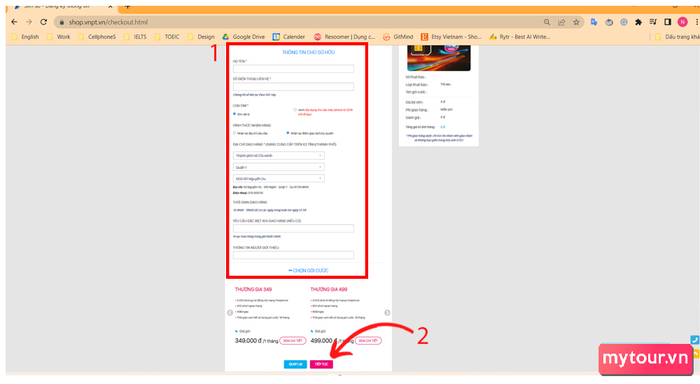The height and width of the screenshot is (384, 700).
Task: Open the Work bookmarks folder
Action: point(59,37)
